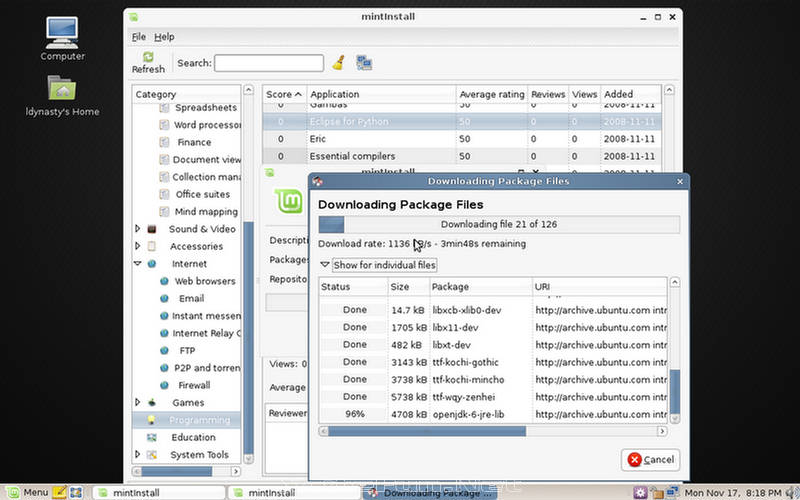The image size is (800, 500).
Task: Select the Instant messengers category
Action: 206,316
